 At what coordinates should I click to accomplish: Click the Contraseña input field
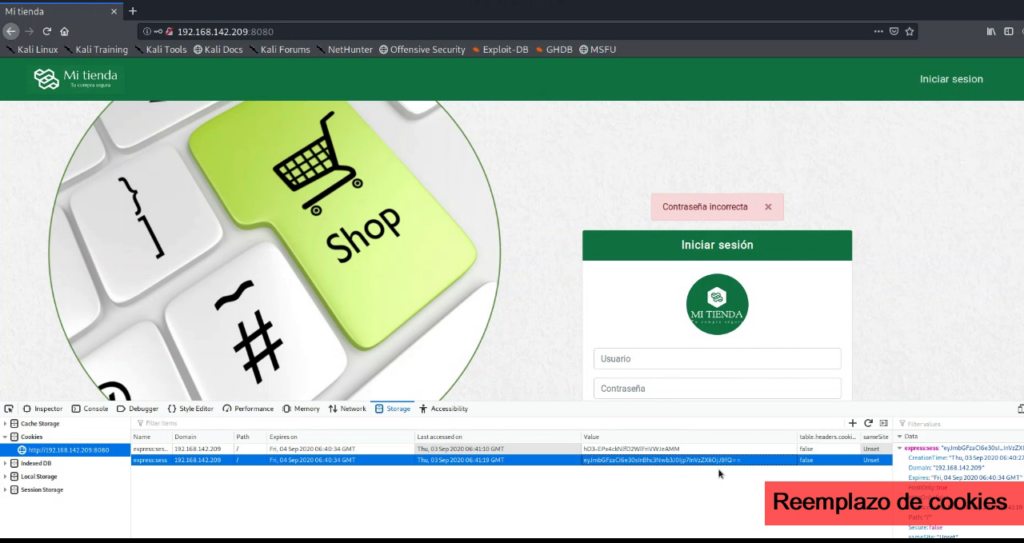pos(717,388)
